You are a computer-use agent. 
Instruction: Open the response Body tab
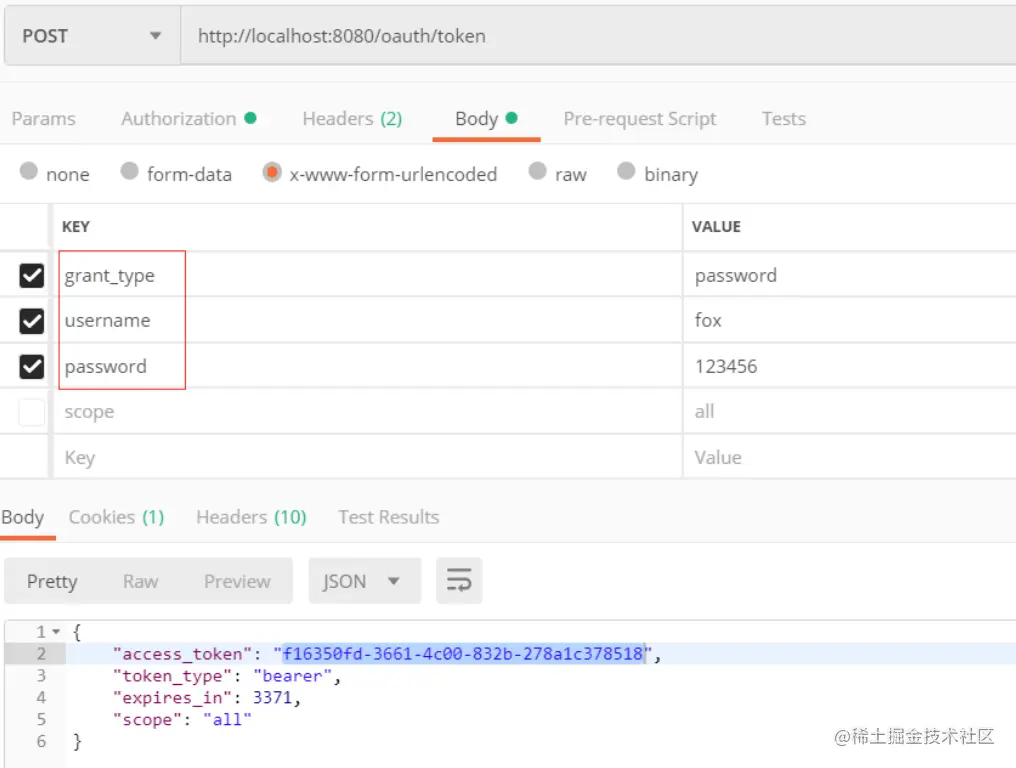(23, 517)
